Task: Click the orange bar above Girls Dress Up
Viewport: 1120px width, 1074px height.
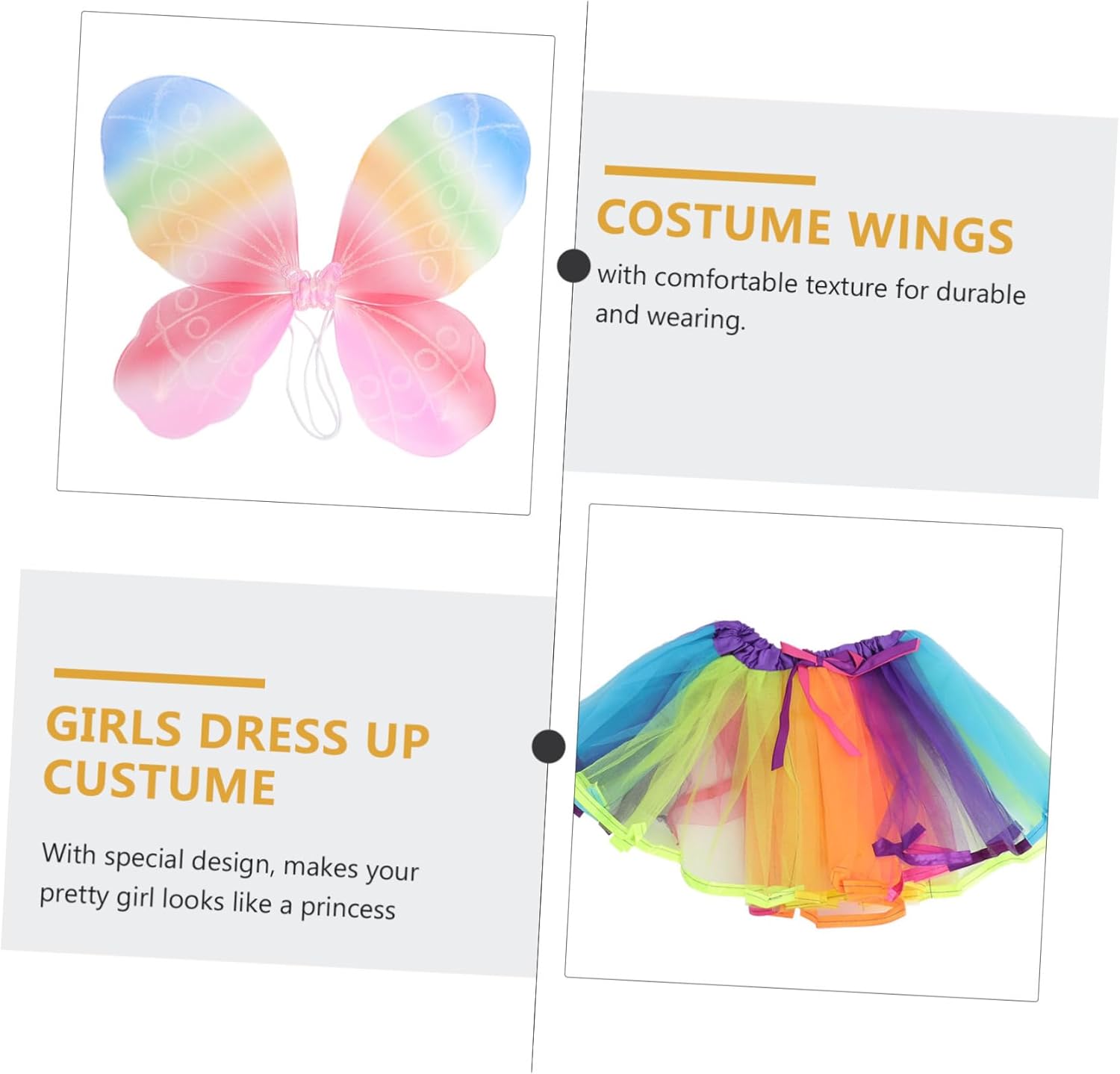Action: [x=160, y=678]
